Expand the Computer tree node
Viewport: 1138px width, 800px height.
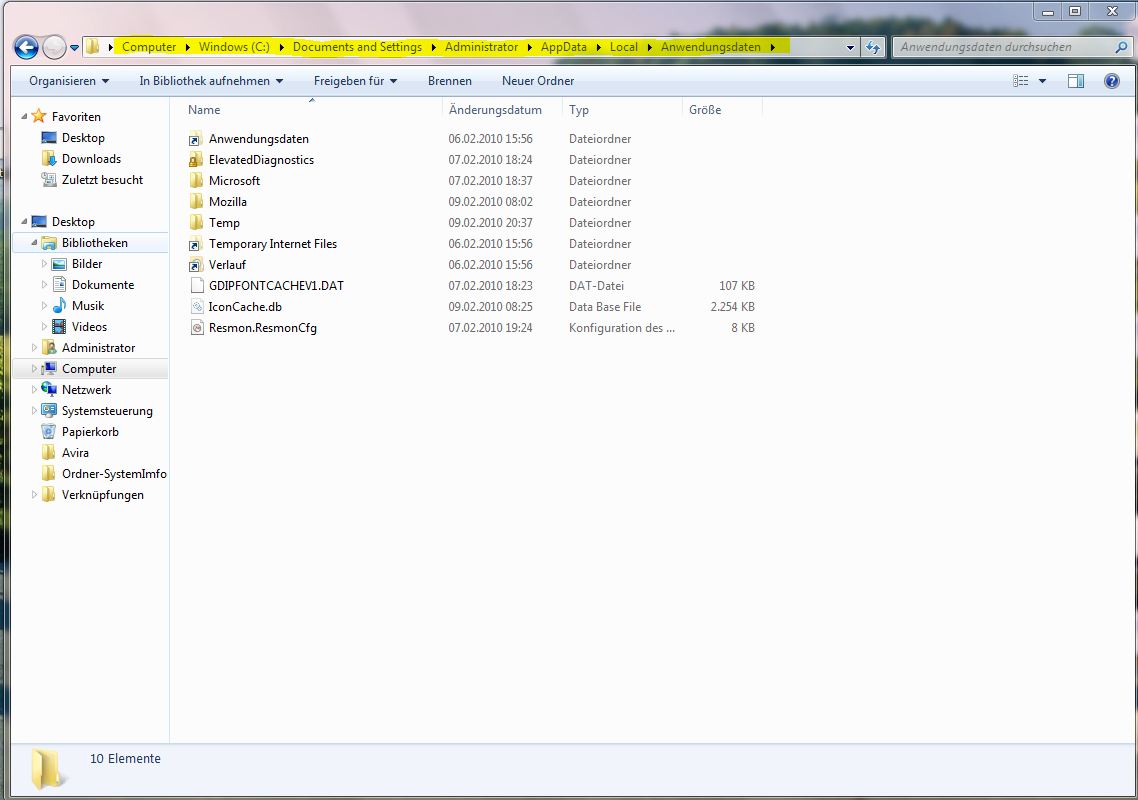34,369
